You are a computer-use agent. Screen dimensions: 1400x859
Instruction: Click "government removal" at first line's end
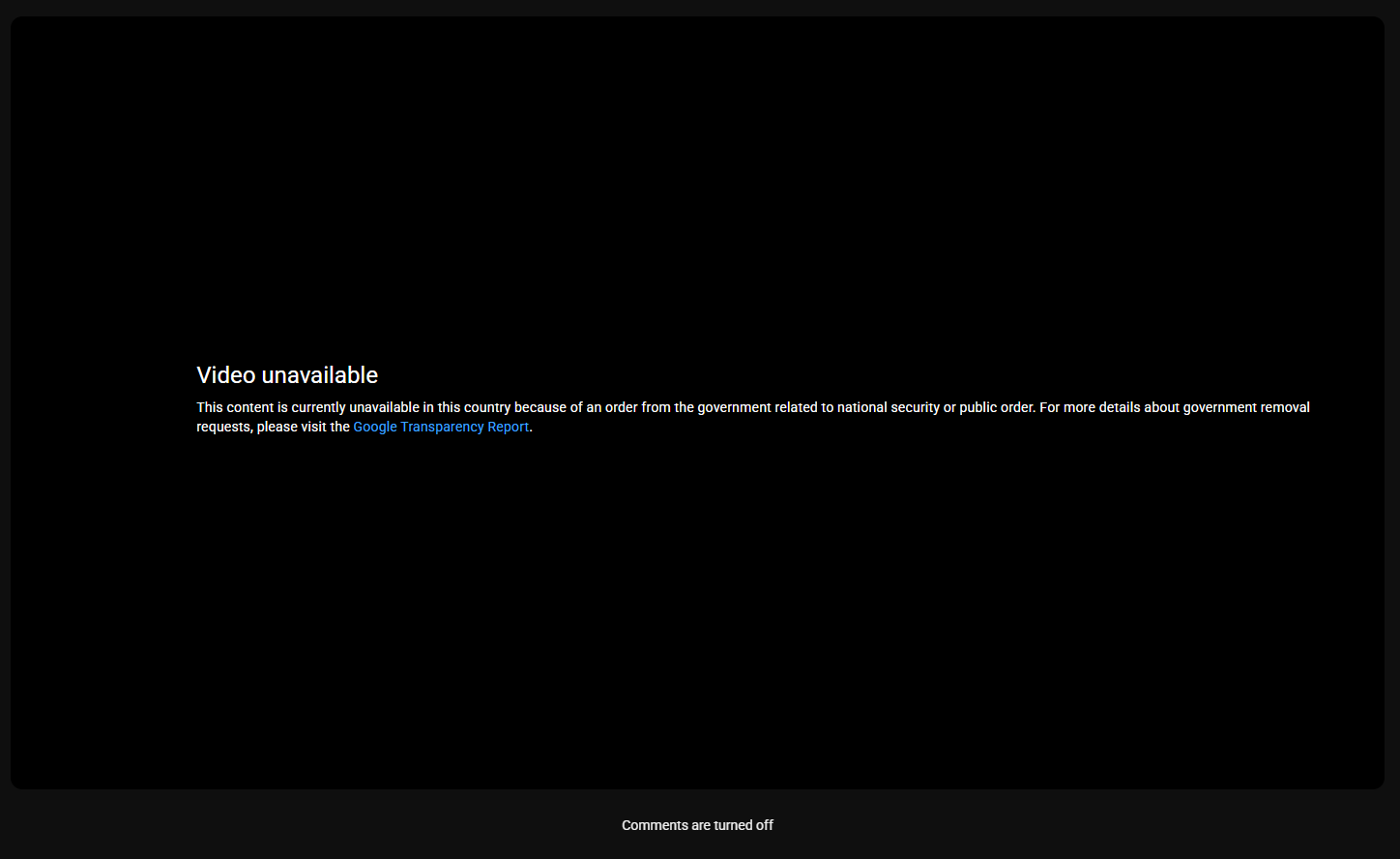[1246, 407]
